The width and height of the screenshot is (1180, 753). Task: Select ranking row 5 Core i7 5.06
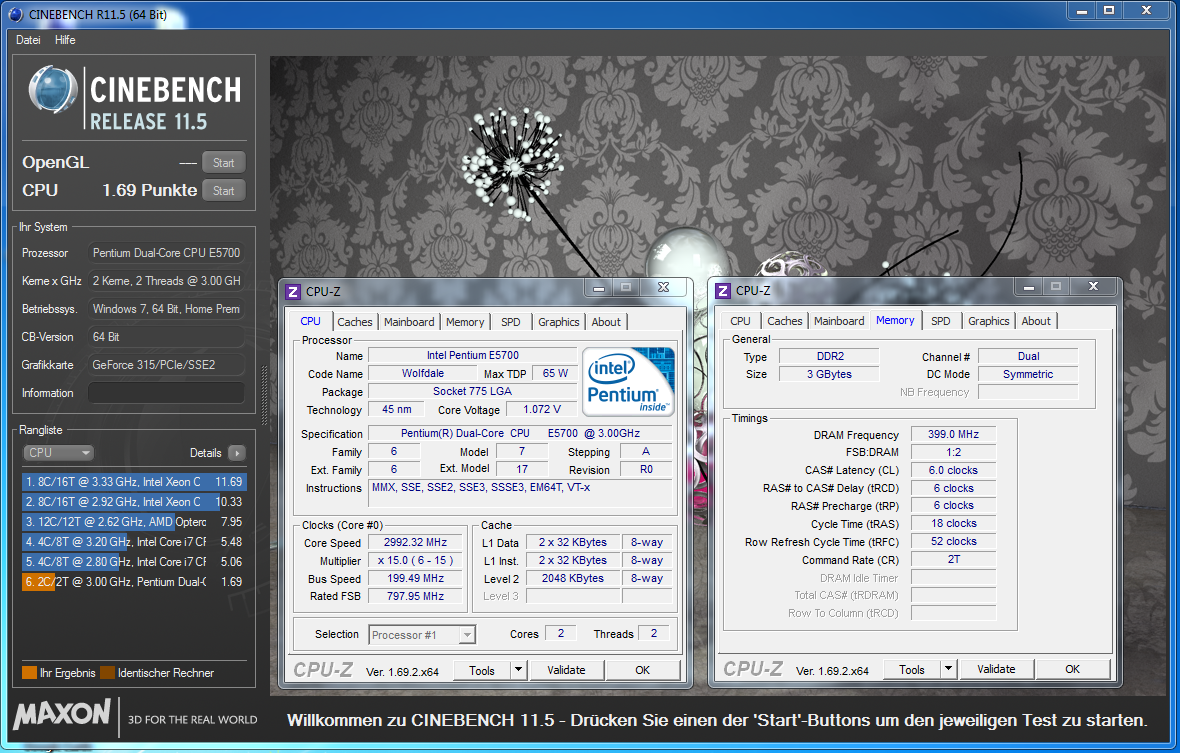(x=134, y=562)
